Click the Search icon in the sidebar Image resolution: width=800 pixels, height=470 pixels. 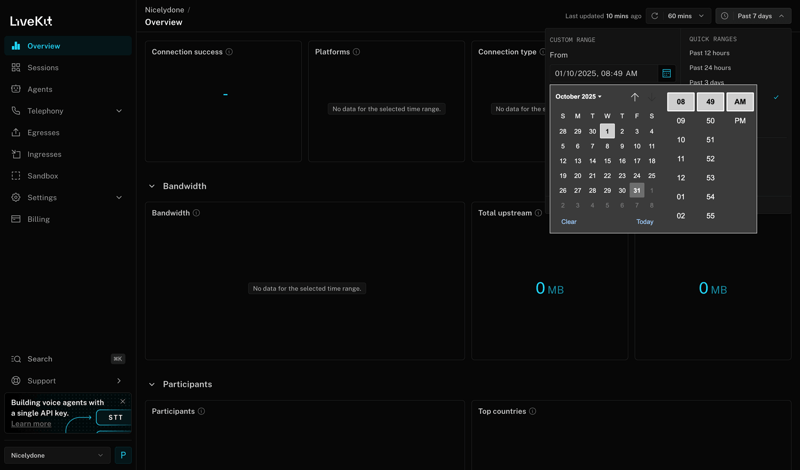[x=16, y=359]
